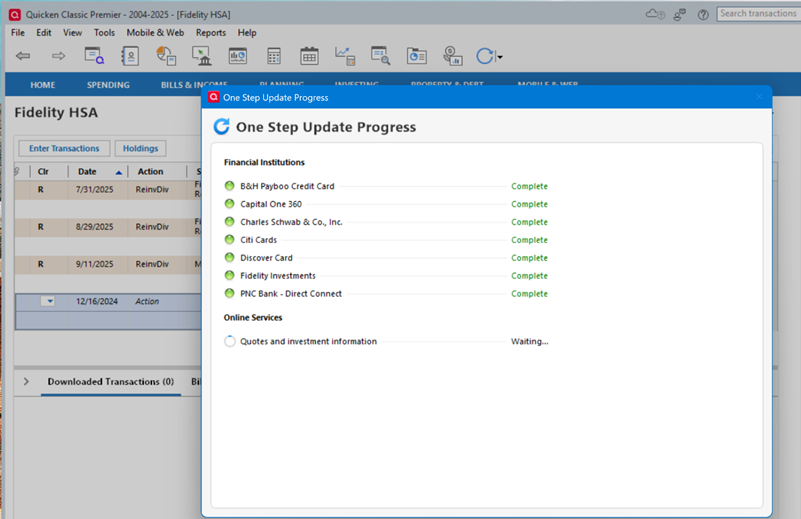Click the R cleared flag on 7/31/2025 row
The width and height of the screenshot is (801, 519).
41,190
